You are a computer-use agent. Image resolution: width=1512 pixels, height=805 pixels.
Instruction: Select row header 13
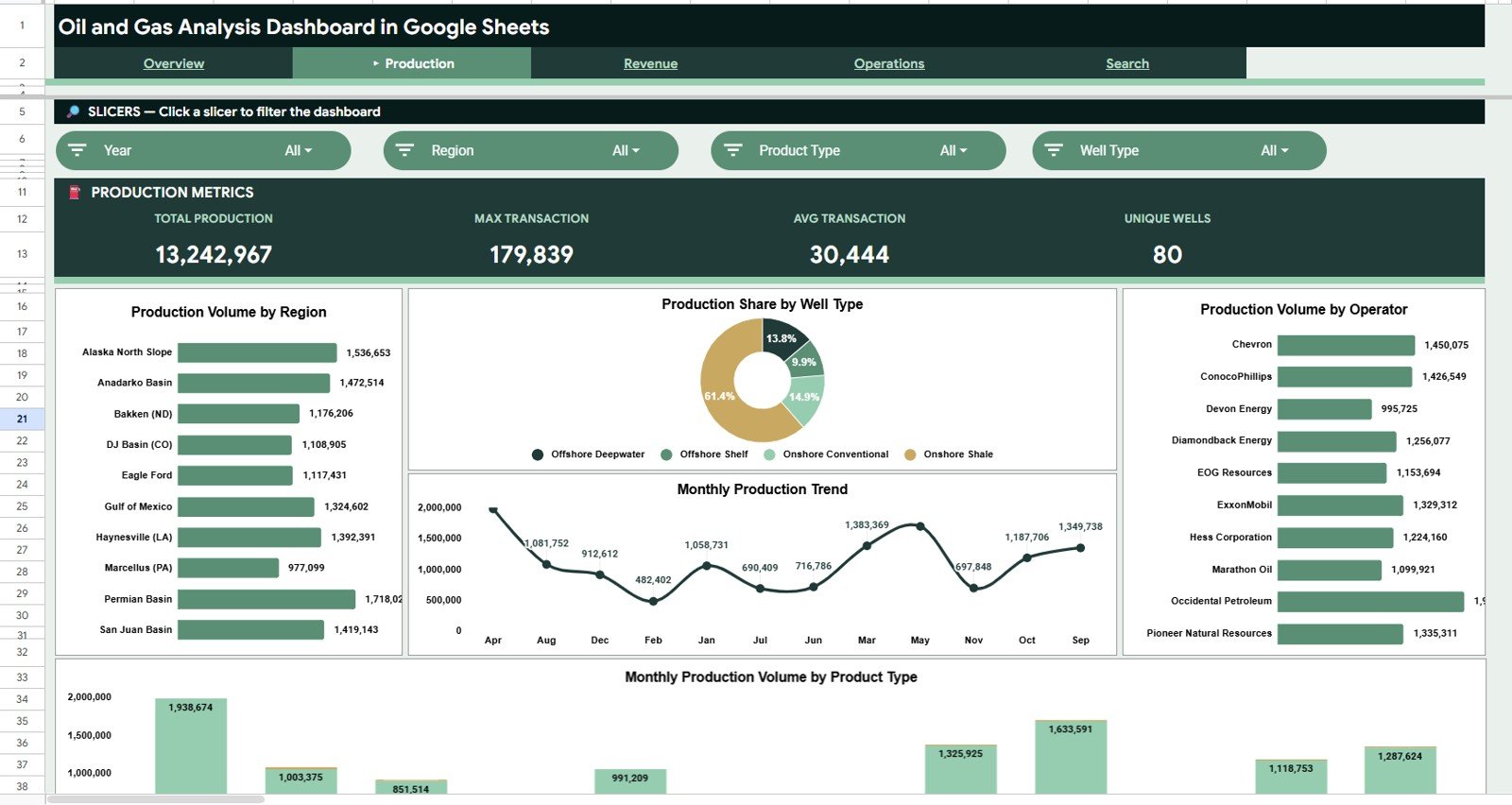[x=22, y=254]
